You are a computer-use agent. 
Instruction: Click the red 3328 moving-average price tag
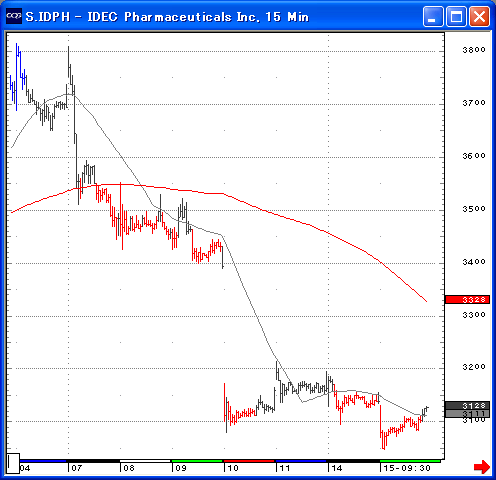pos(467,300)
